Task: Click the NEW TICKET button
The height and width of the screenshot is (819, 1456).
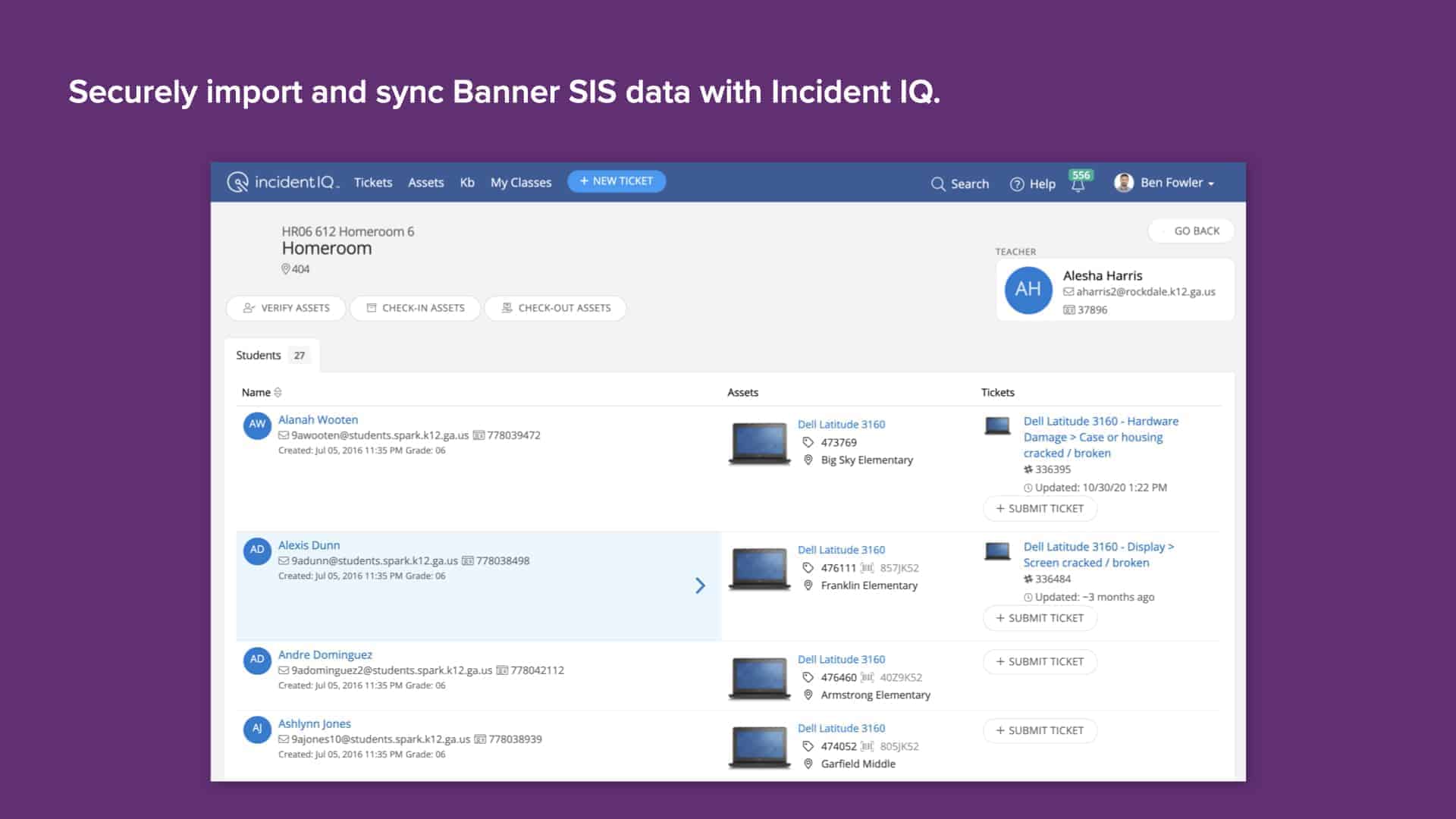Action: tap(616, 181)
